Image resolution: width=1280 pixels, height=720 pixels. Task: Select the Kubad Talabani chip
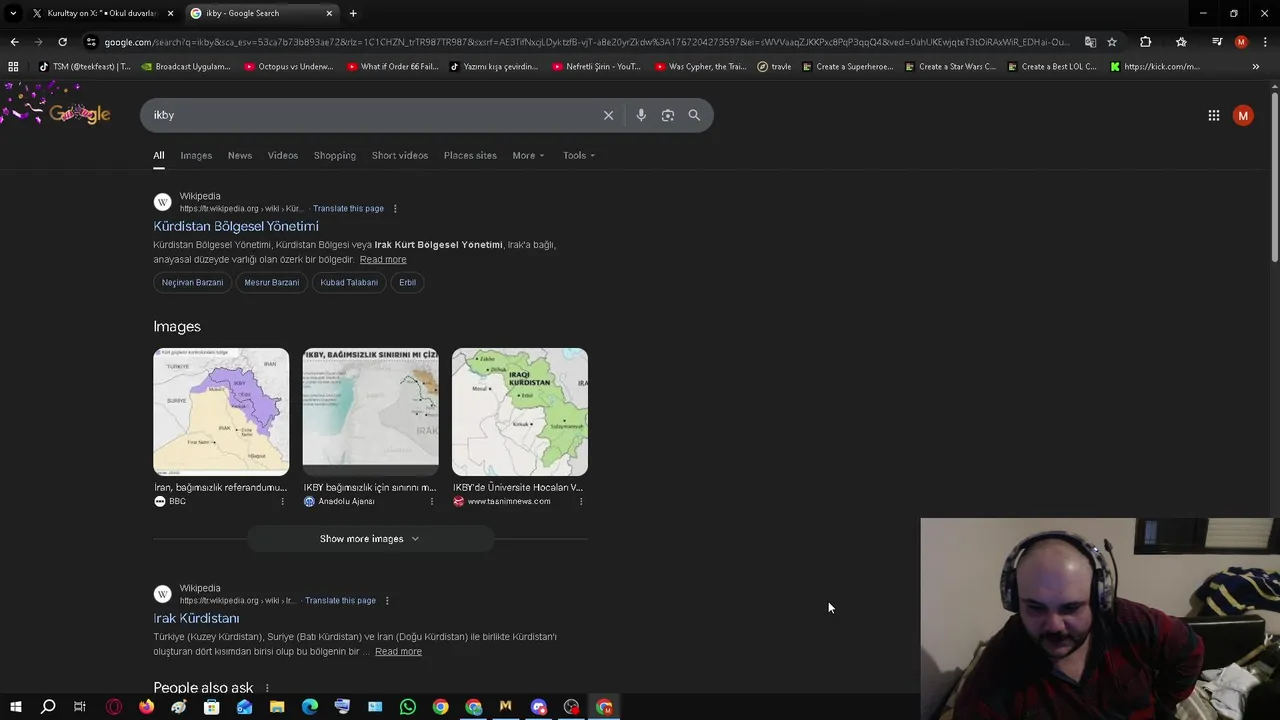pos(349,283)
